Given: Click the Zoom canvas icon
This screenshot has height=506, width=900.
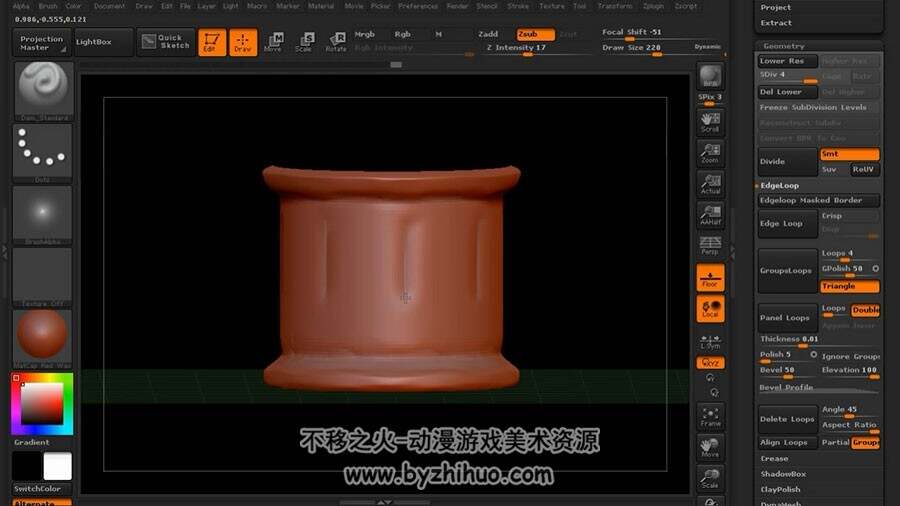Looking at the screenshot, I should [710, 153].
